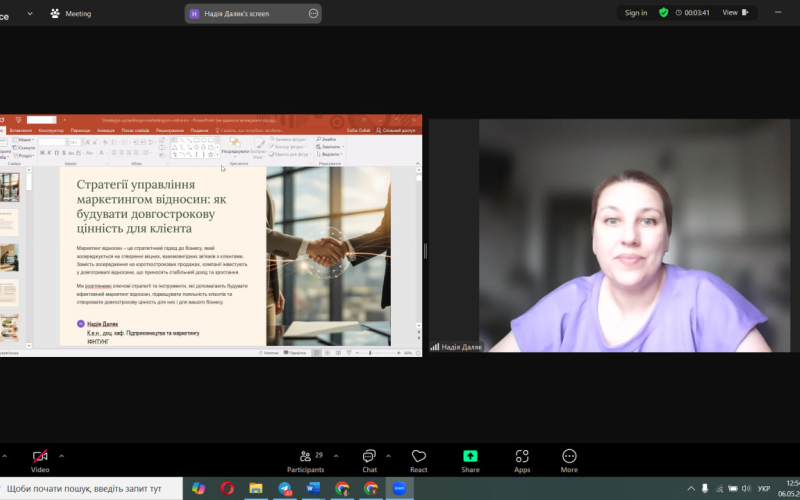Image resolution: width=800 pixels, height=500 pixels.
Task: Expand participants options arrow
Action: coord(336,456)
